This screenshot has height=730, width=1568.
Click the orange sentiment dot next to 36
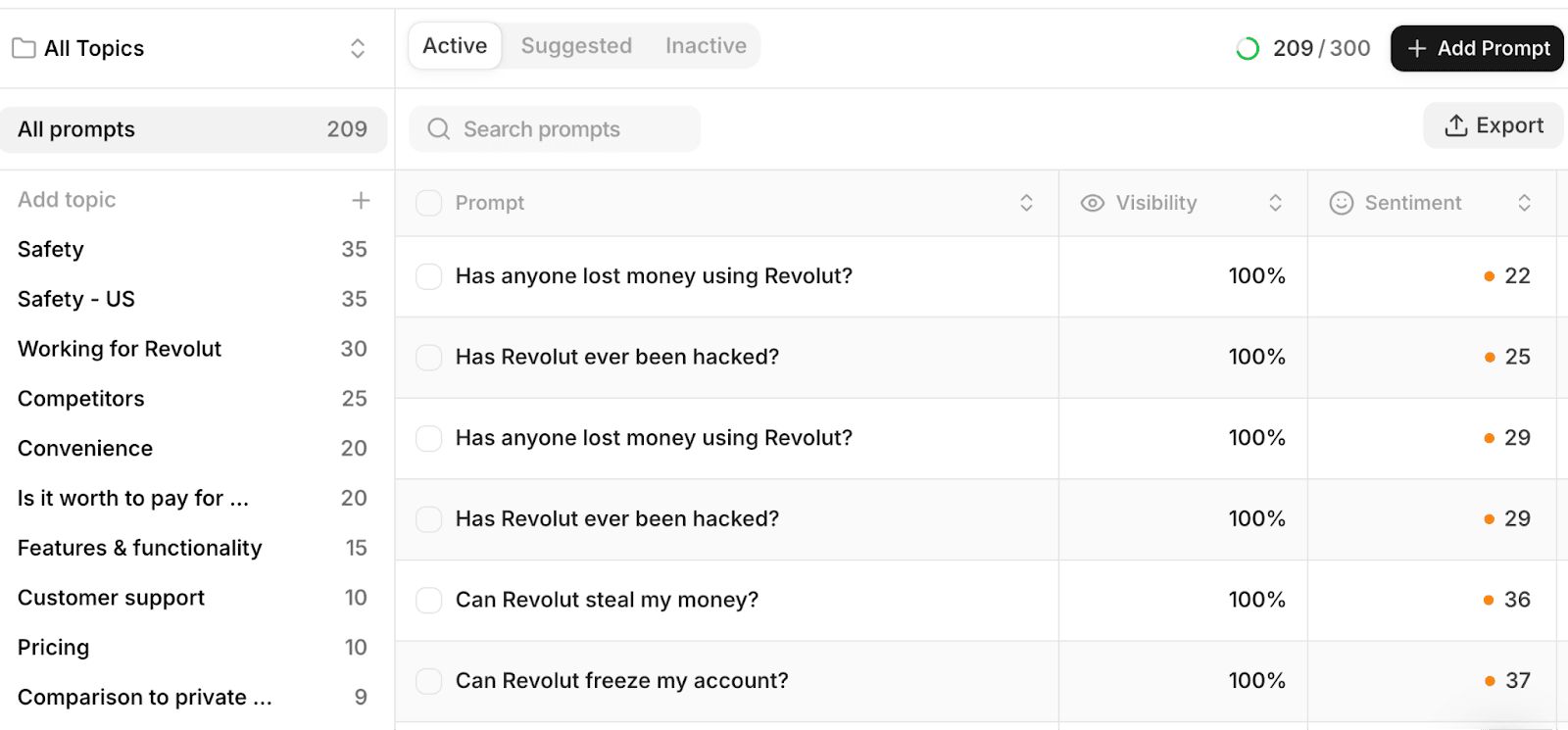tap(1489, 600)
